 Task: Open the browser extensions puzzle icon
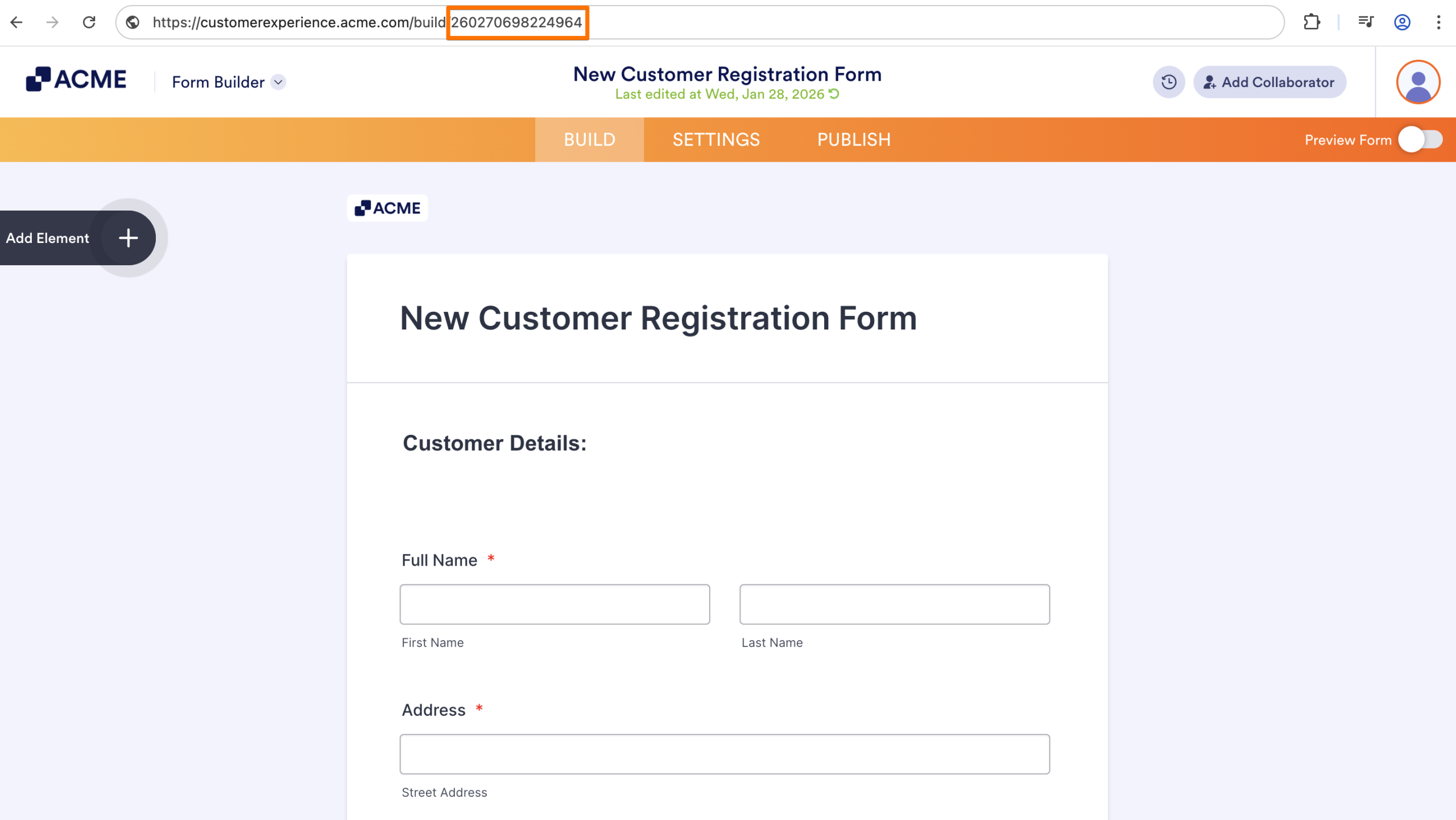point(1312,22)
